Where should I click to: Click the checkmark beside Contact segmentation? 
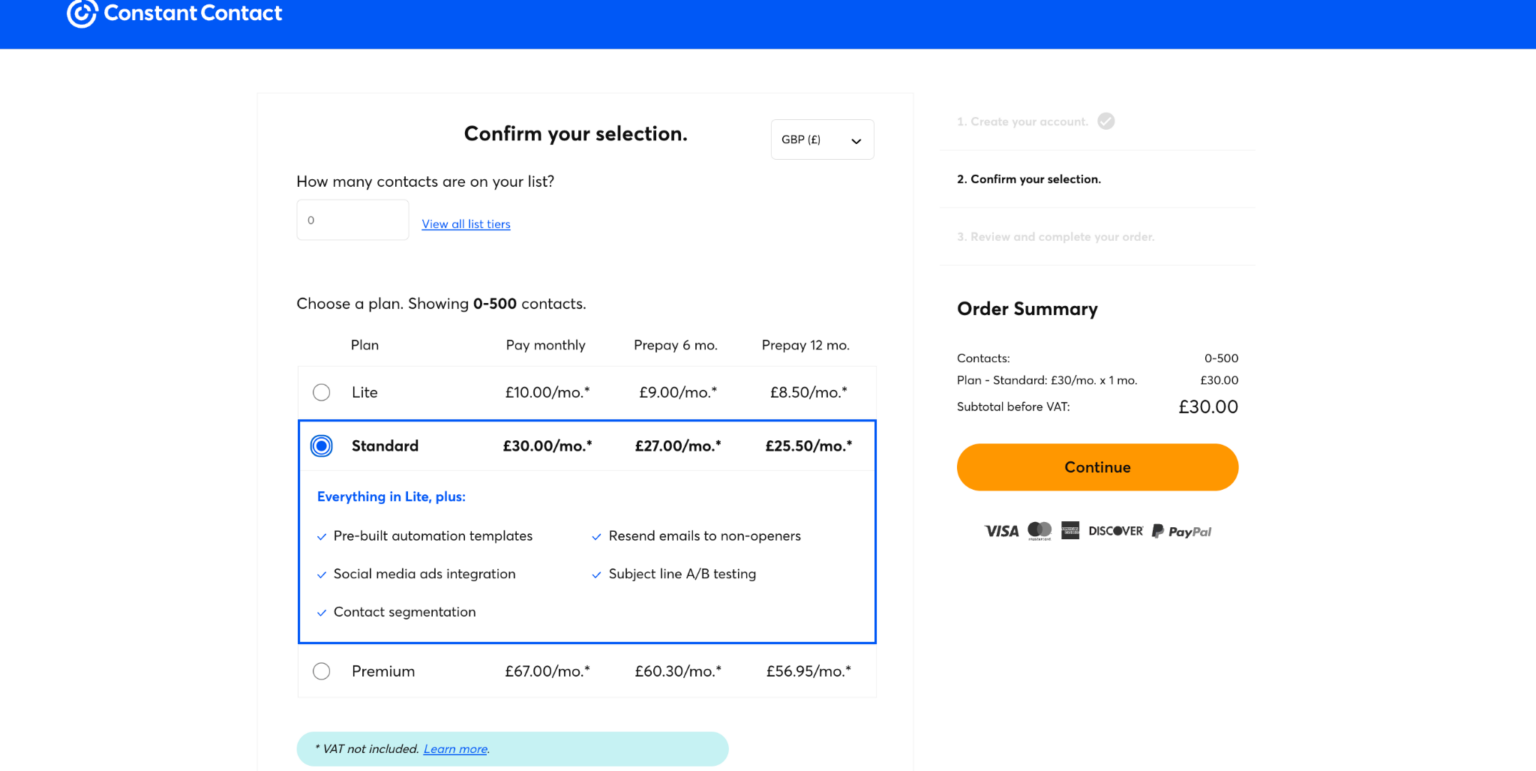(x=321, y=611)
